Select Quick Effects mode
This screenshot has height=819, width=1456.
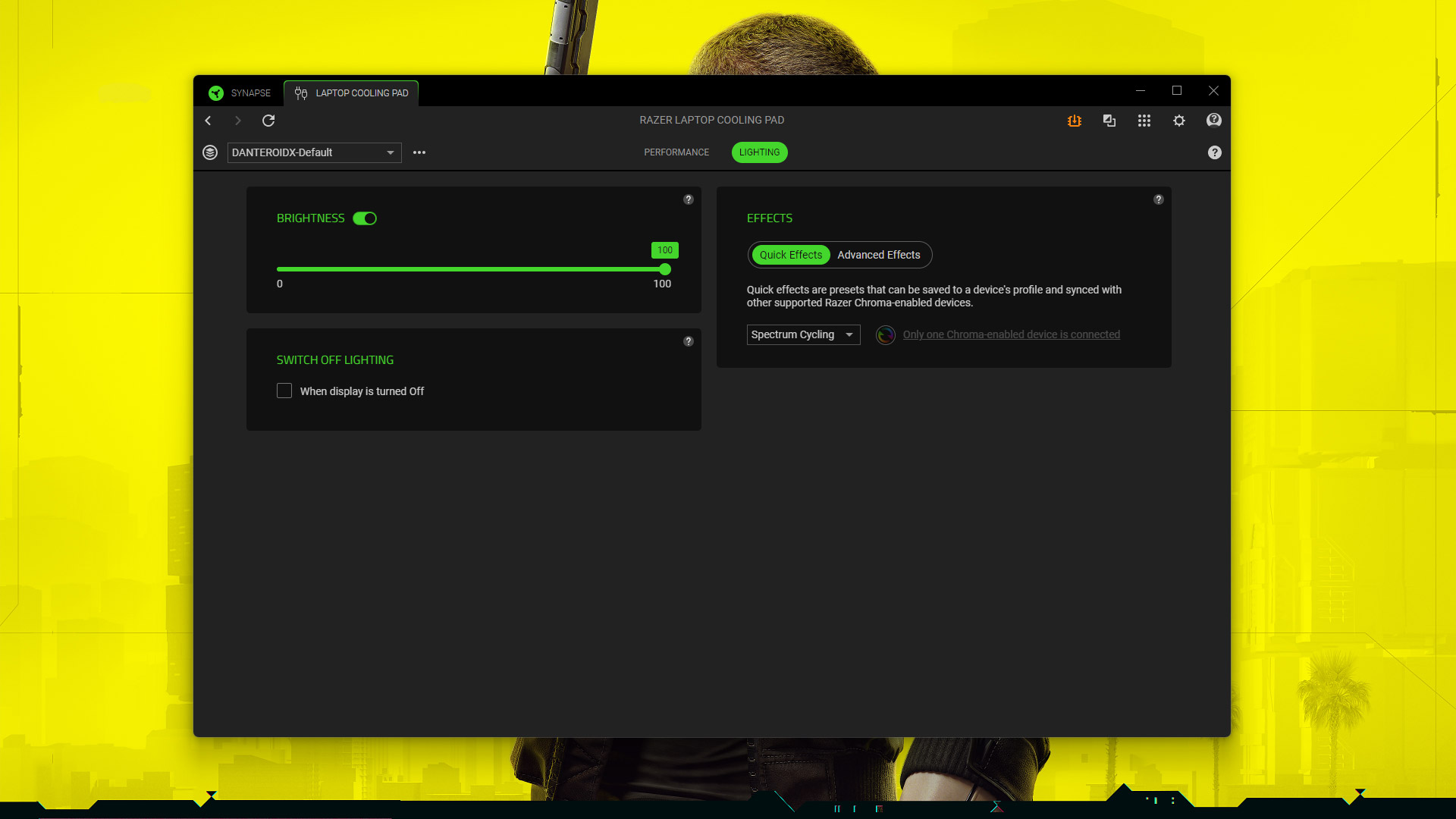tap(791, 255)
